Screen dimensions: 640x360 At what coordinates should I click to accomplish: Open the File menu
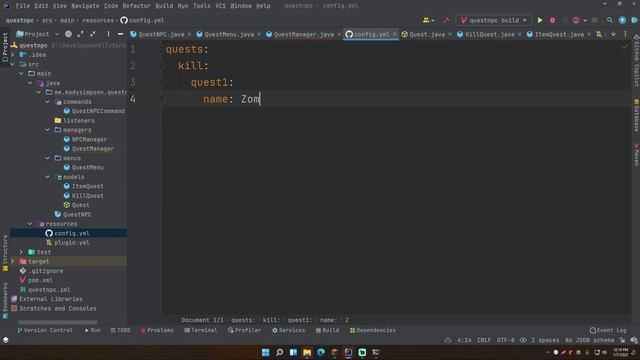click(x=22, y=6)
